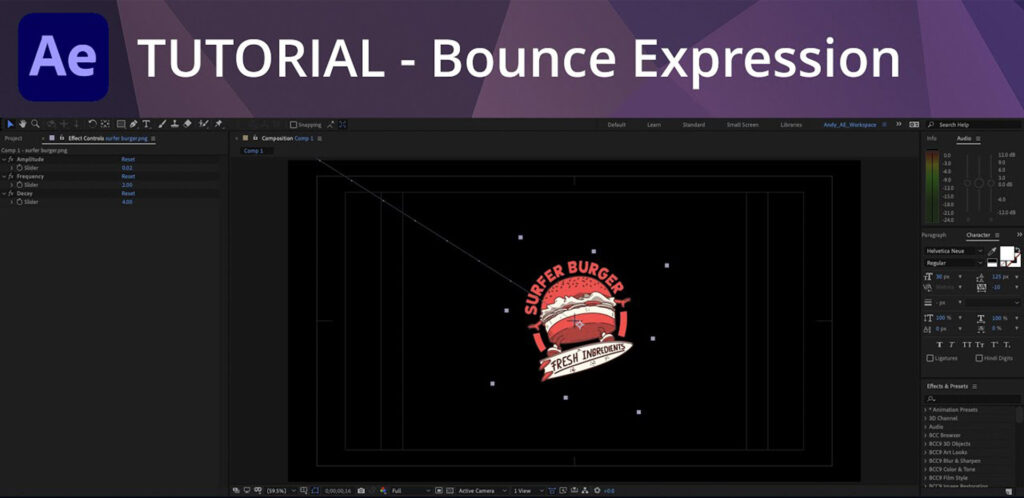Toggle the Amplitude Slider stopwatch
The height and width of the screenshot is (498, 1024).
tap(19, 168)
